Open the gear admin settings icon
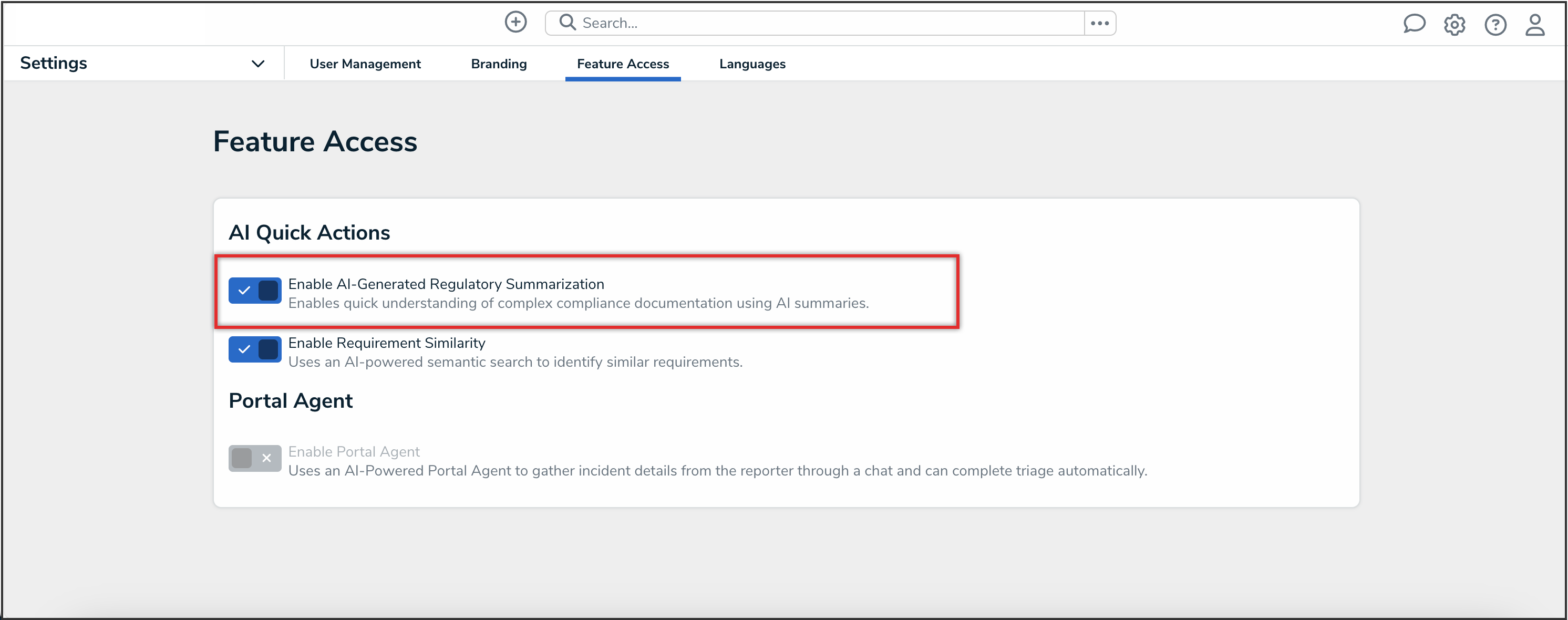1568x620 pixels. 1454,25
